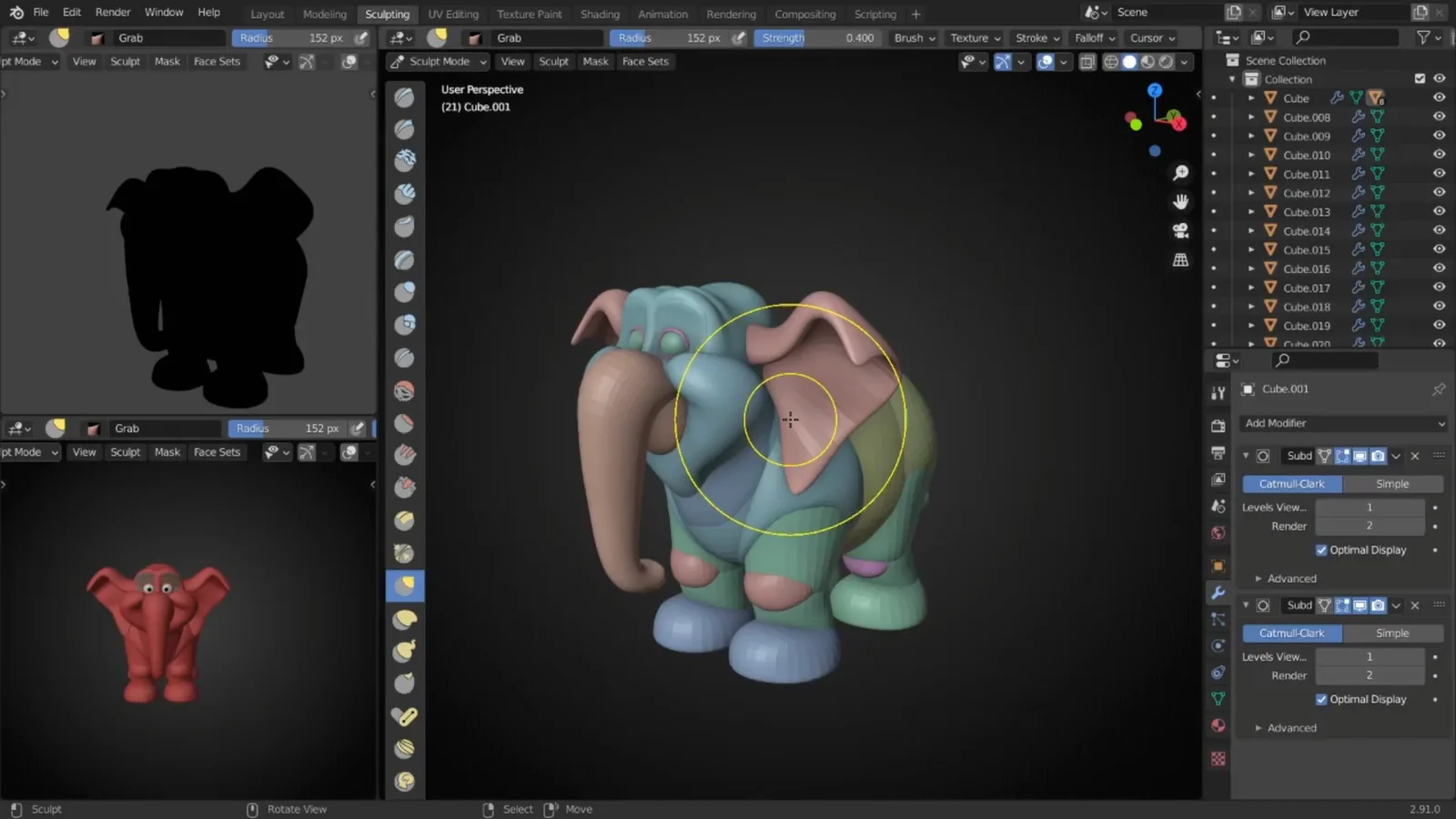Open Object Properties via the orange square icon
1456x819 pixels.
coord(1218,566)
